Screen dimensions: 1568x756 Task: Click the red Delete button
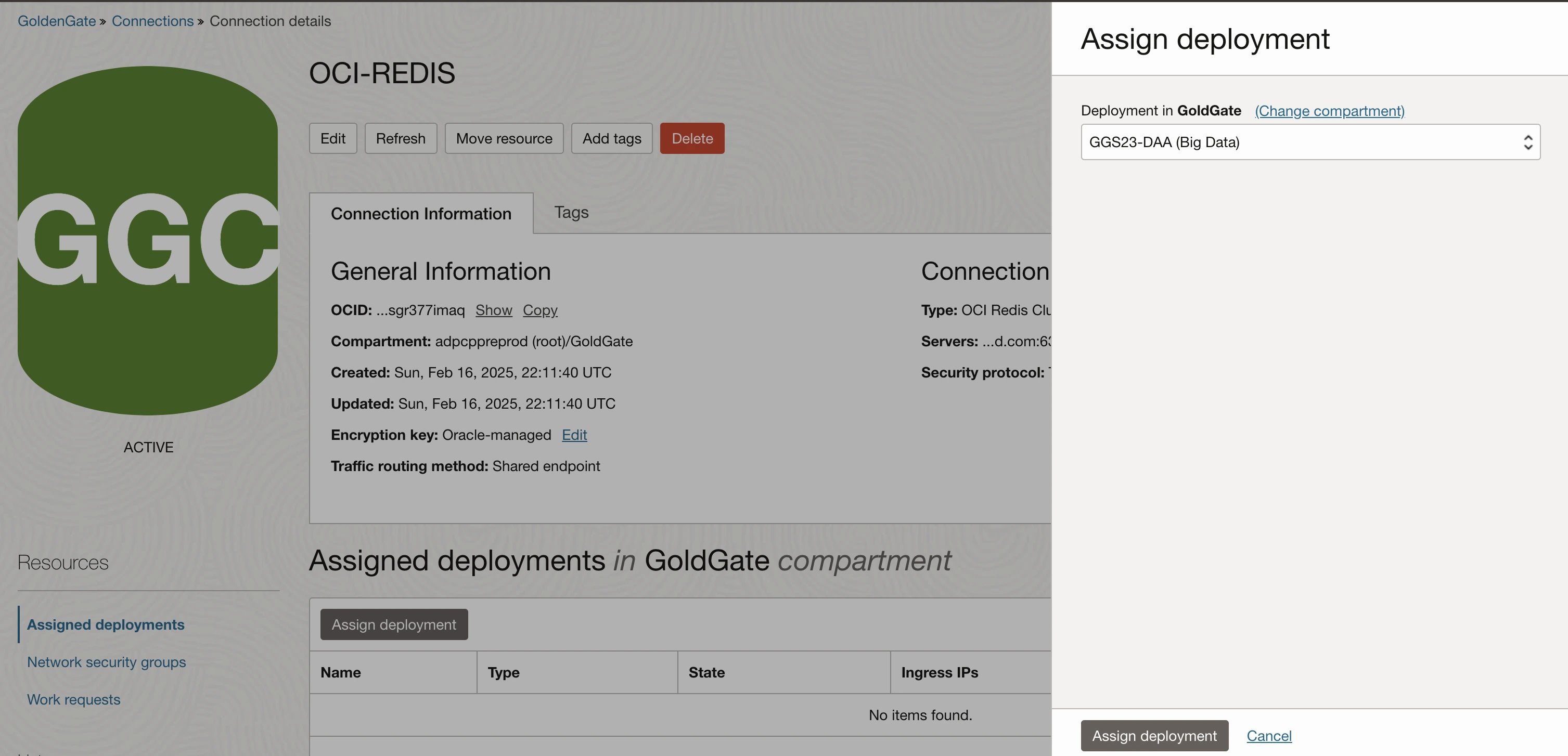[691, 139]
